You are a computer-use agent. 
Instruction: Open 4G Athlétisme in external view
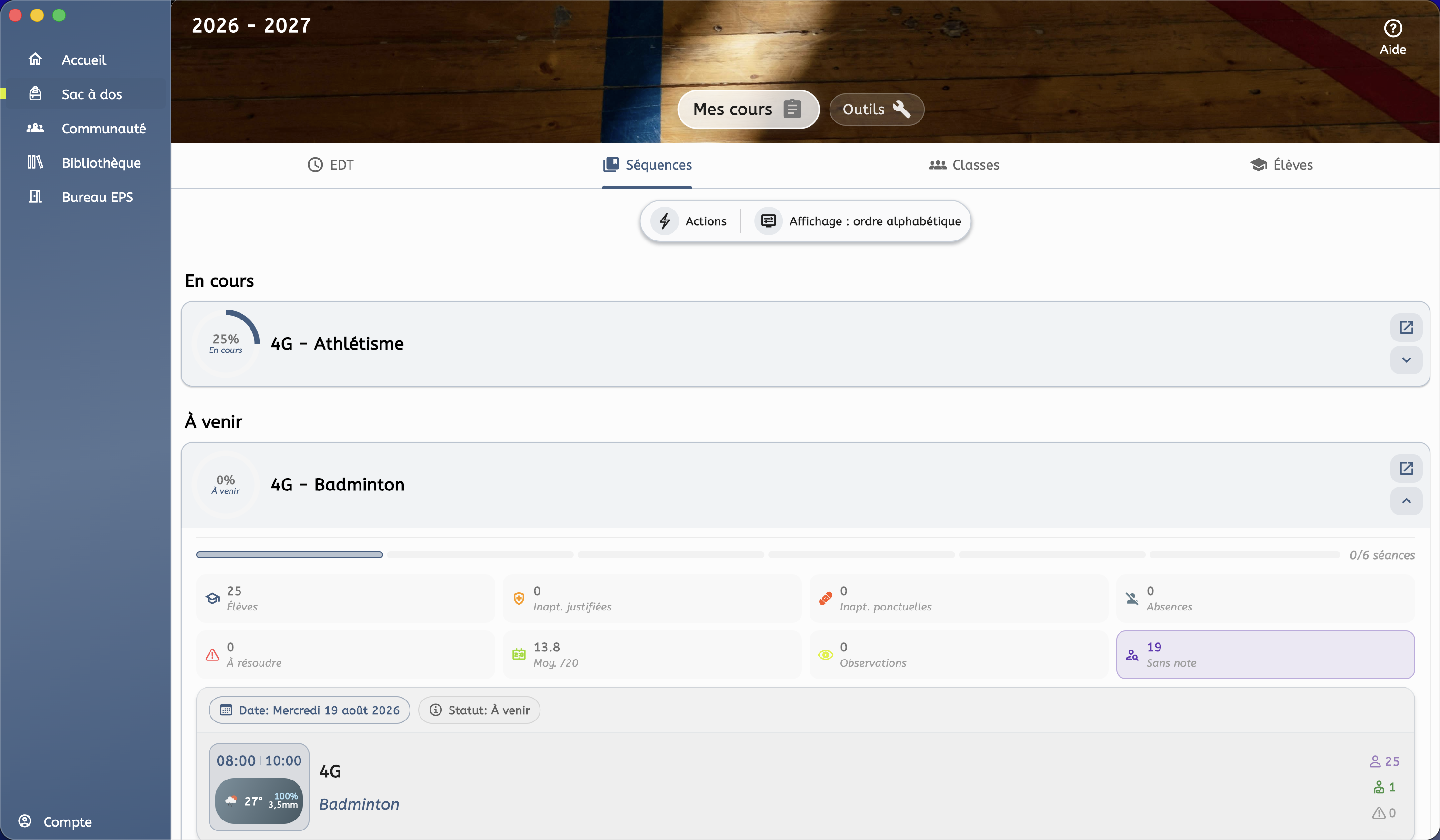pos(1406,328)
